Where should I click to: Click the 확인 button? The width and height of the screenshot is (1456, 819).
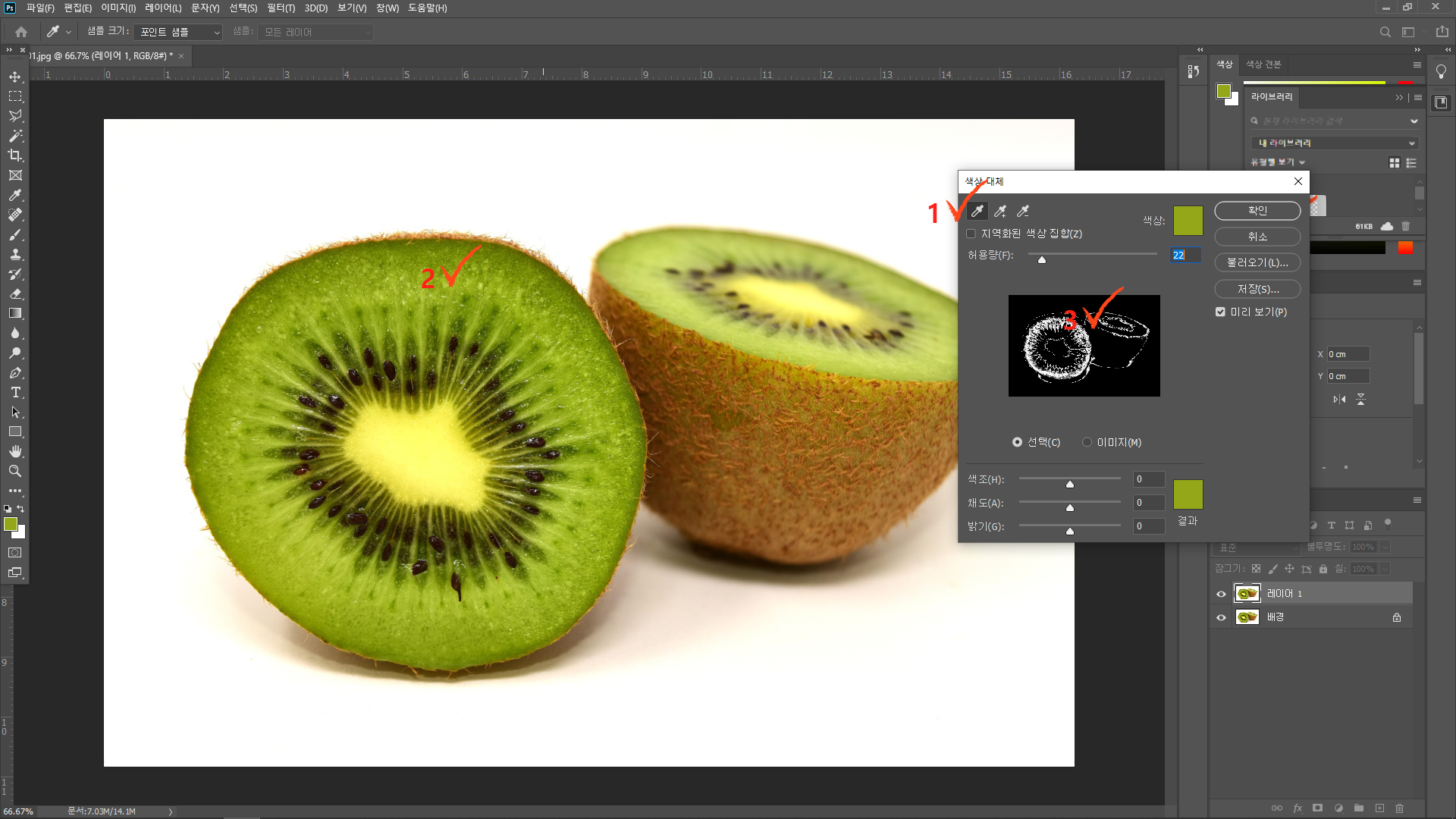pos(1257,211)
